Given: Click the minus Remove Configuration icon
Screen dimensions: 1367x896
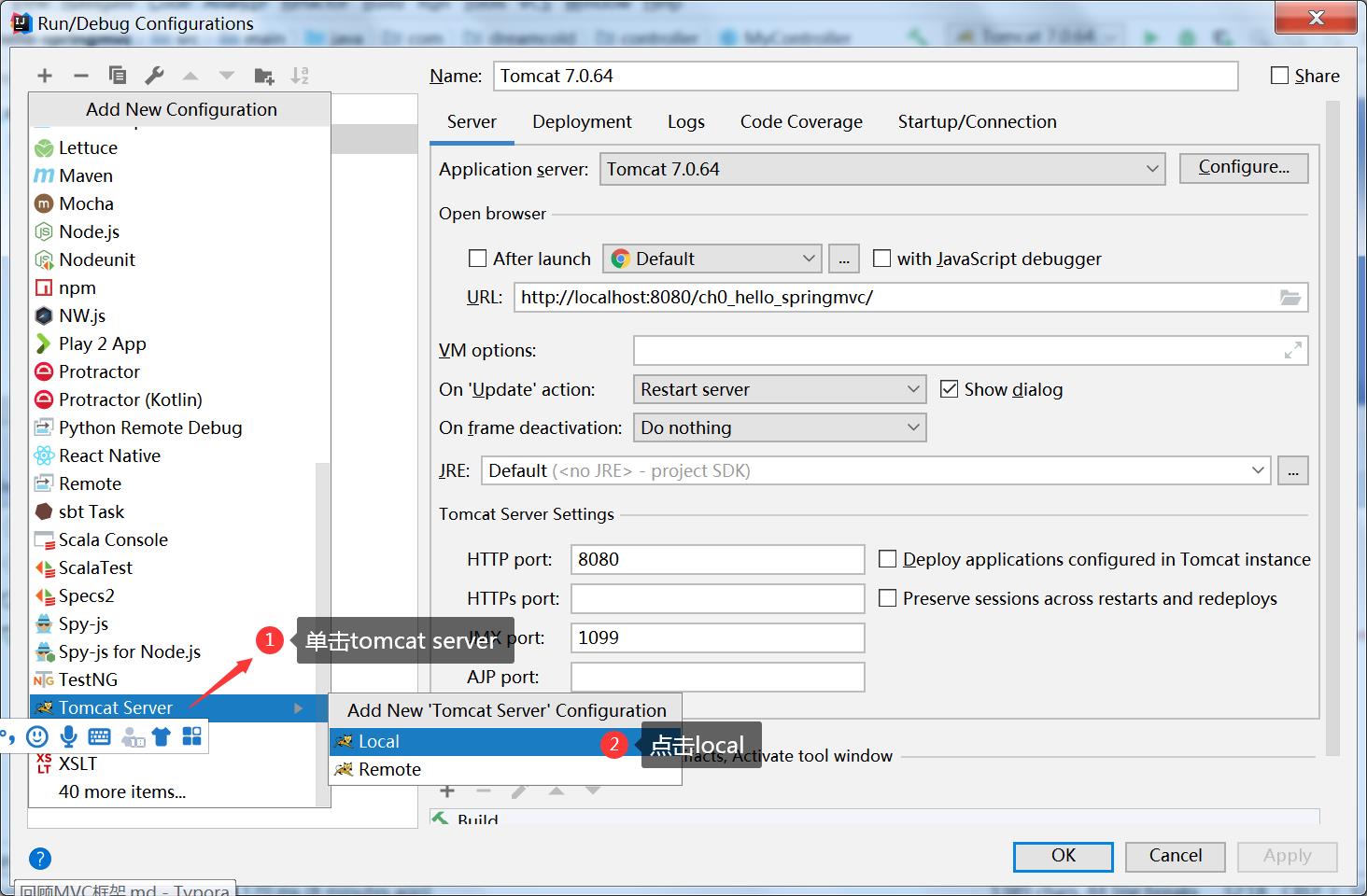Looking at the screenshot, I should click(81, 76).
